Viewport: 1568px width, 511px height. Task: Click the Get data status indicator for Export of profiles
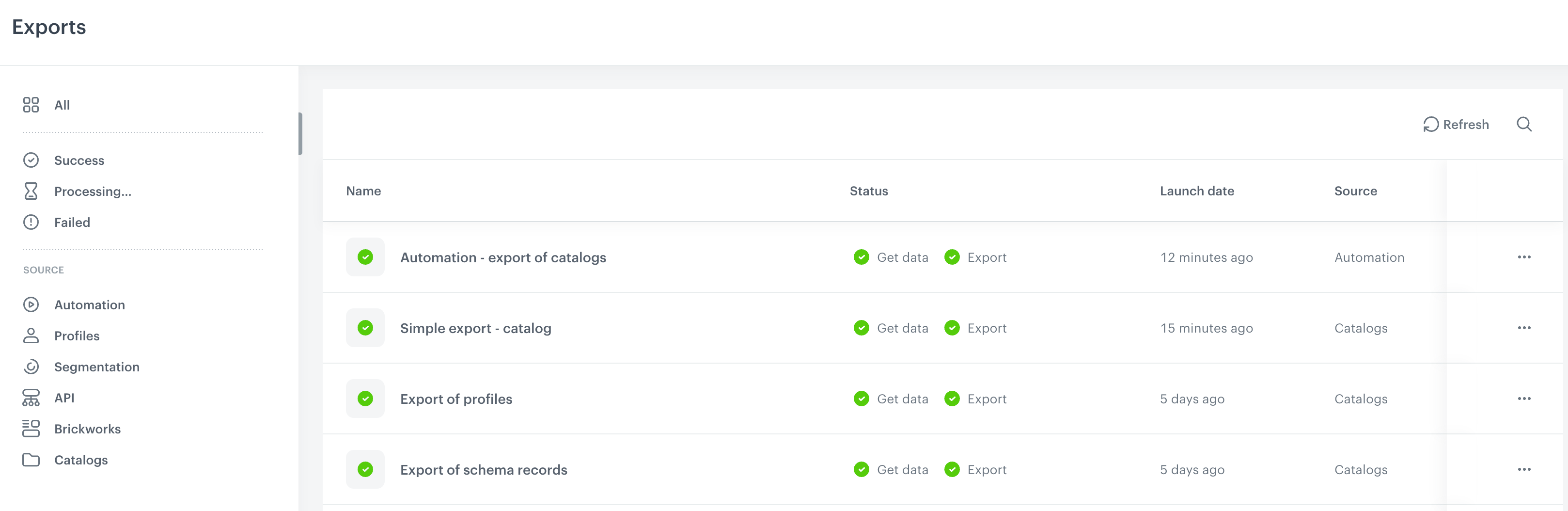click(x=862, y=399)
